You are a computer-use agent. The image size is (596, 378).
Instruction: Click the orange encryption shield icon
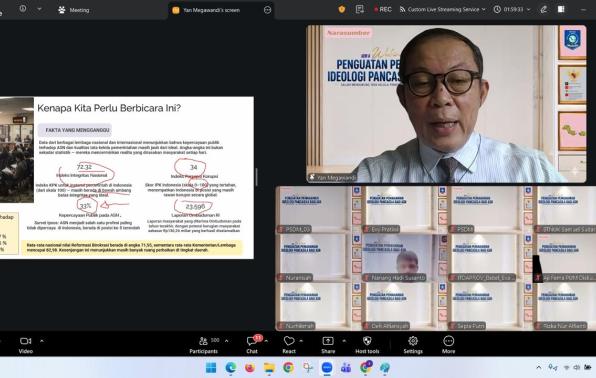coord(342,9)
